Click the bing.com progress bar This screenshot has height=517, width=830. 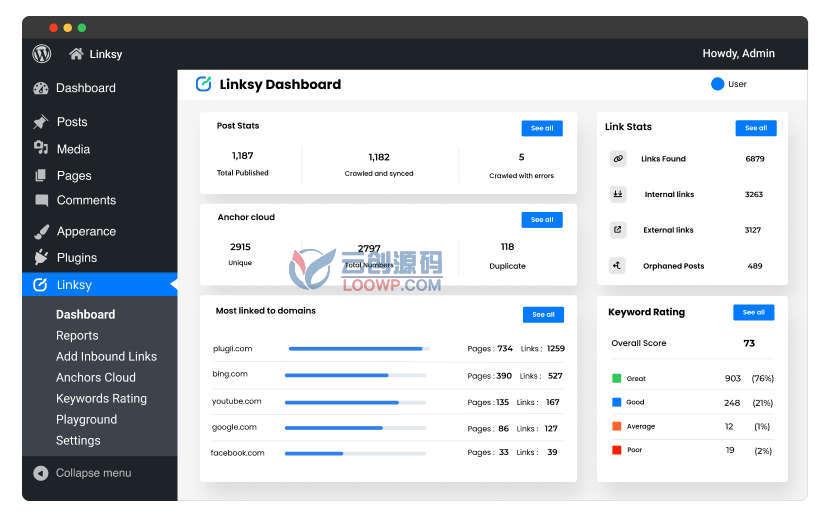(x=355, y=375)
